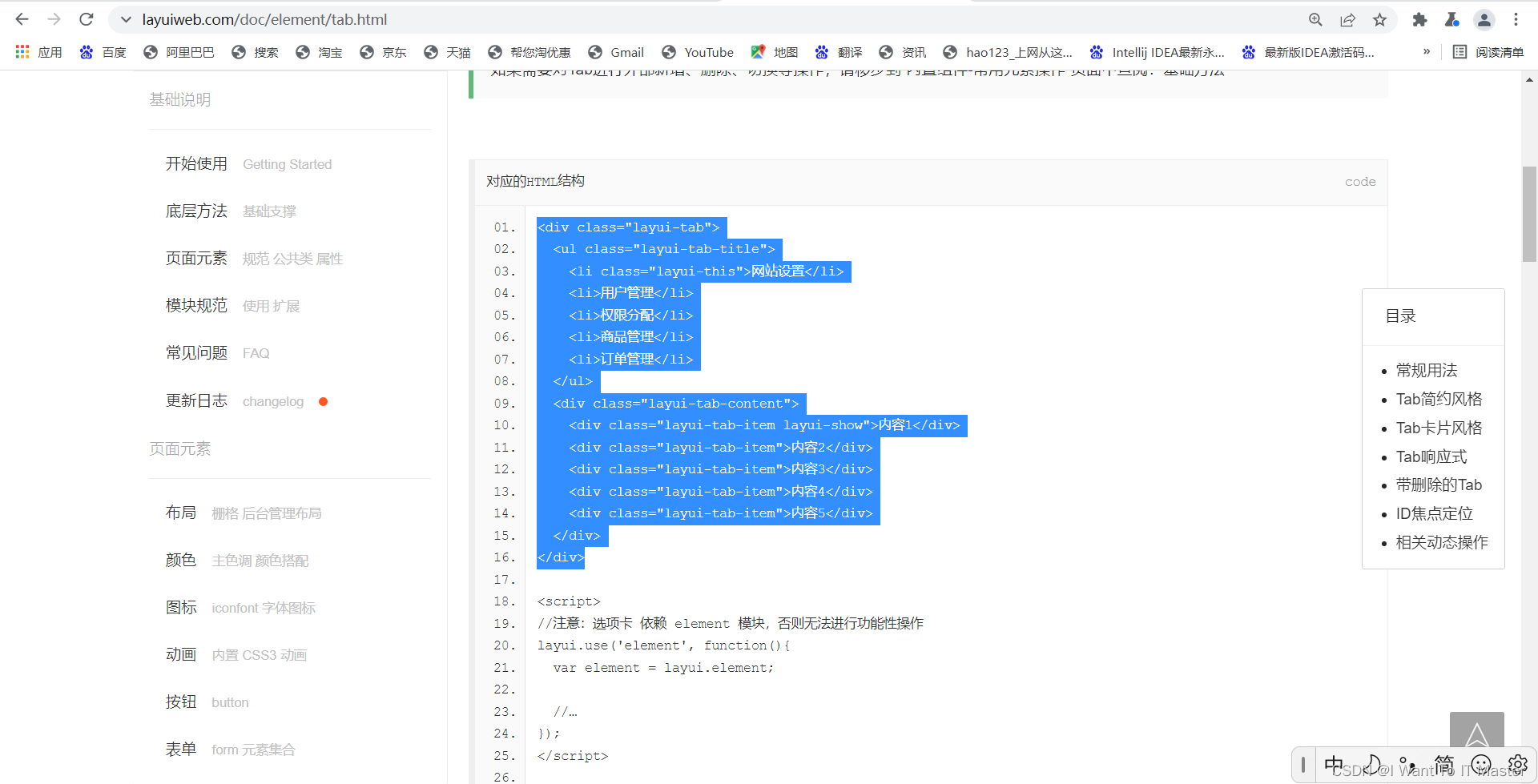Screen dimensions: 1538x784
Task: Open 更新日志 changelog in the sidebar
Action: click(235, 401)
